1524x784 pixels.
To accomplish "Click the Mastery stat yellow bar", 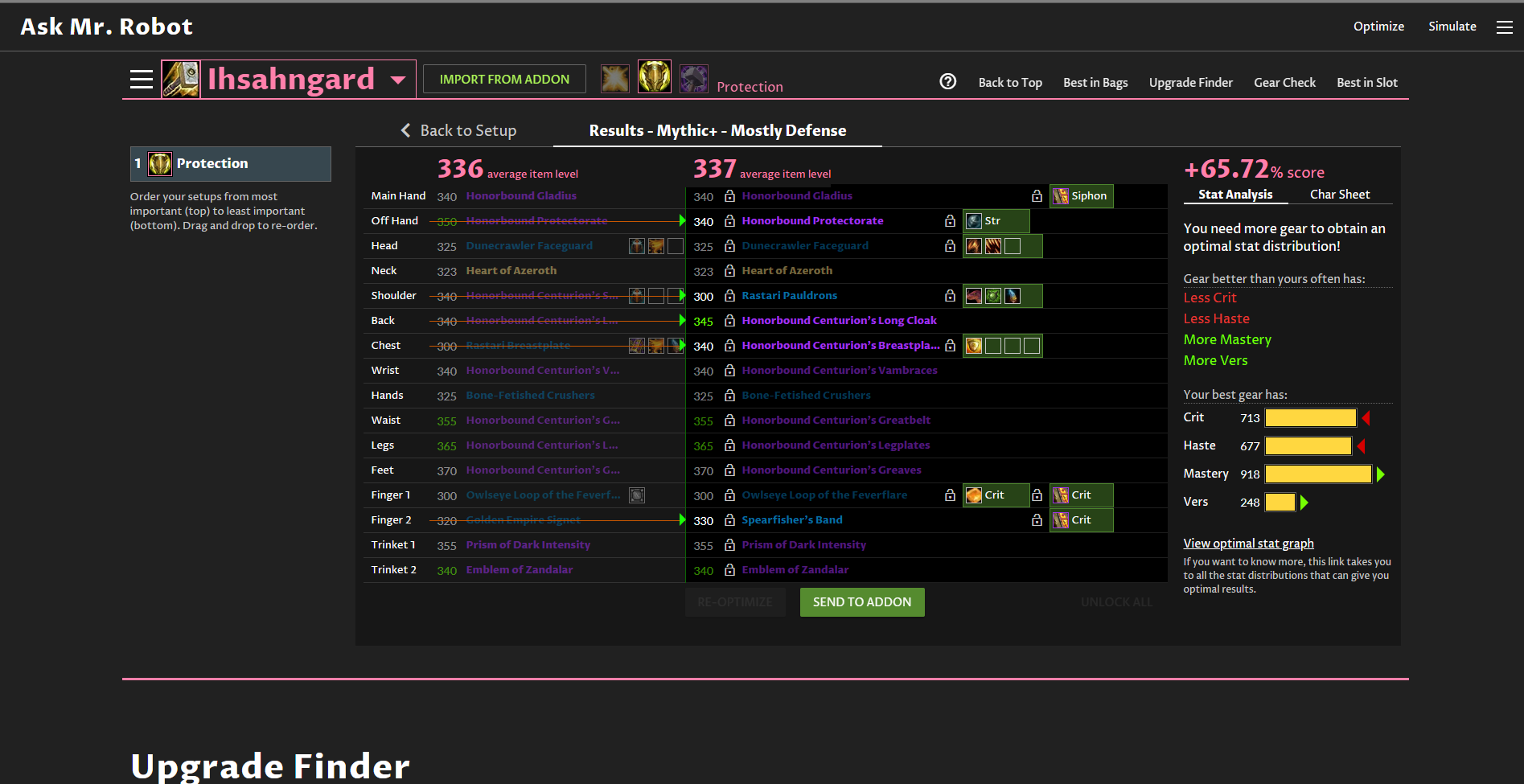I will (x=1318, y=474).
